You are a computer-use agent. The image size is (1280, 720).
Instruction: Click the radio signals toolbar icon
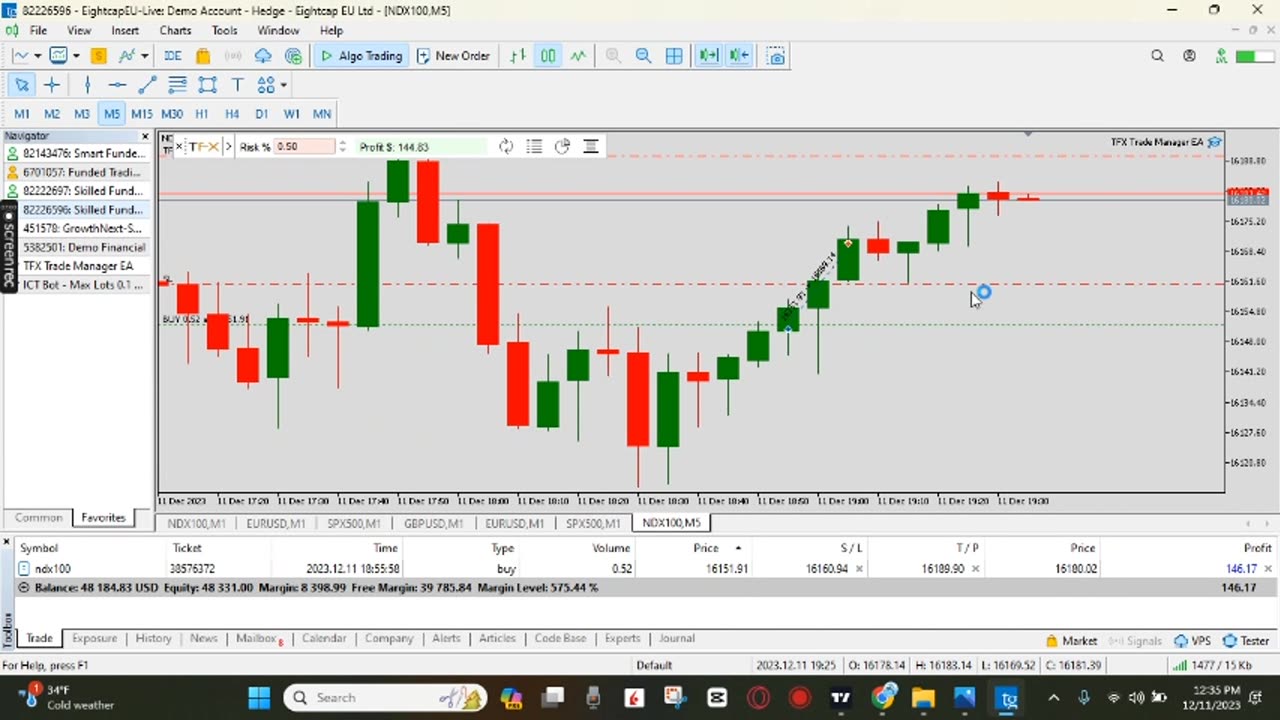233,56
